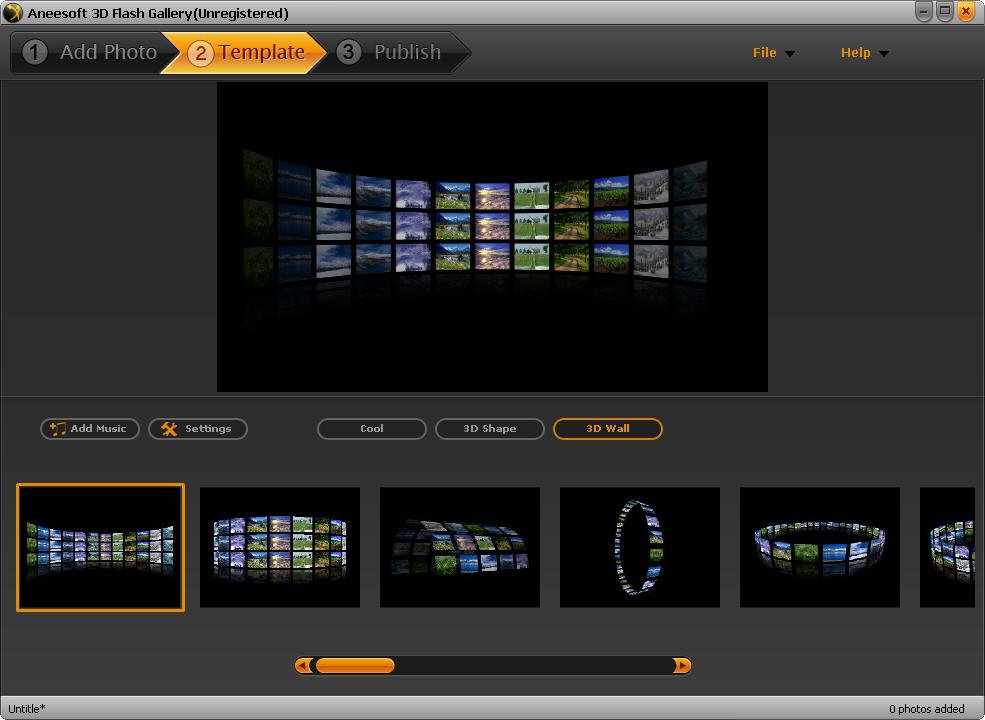Click the Settings tools icon
985x720 pixels.
point(169,429)
